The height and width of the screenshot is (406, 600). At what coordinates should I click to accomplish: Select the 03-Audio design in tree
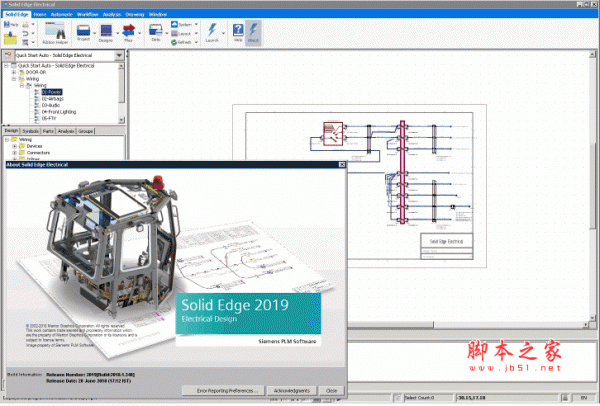click(51, 105)
